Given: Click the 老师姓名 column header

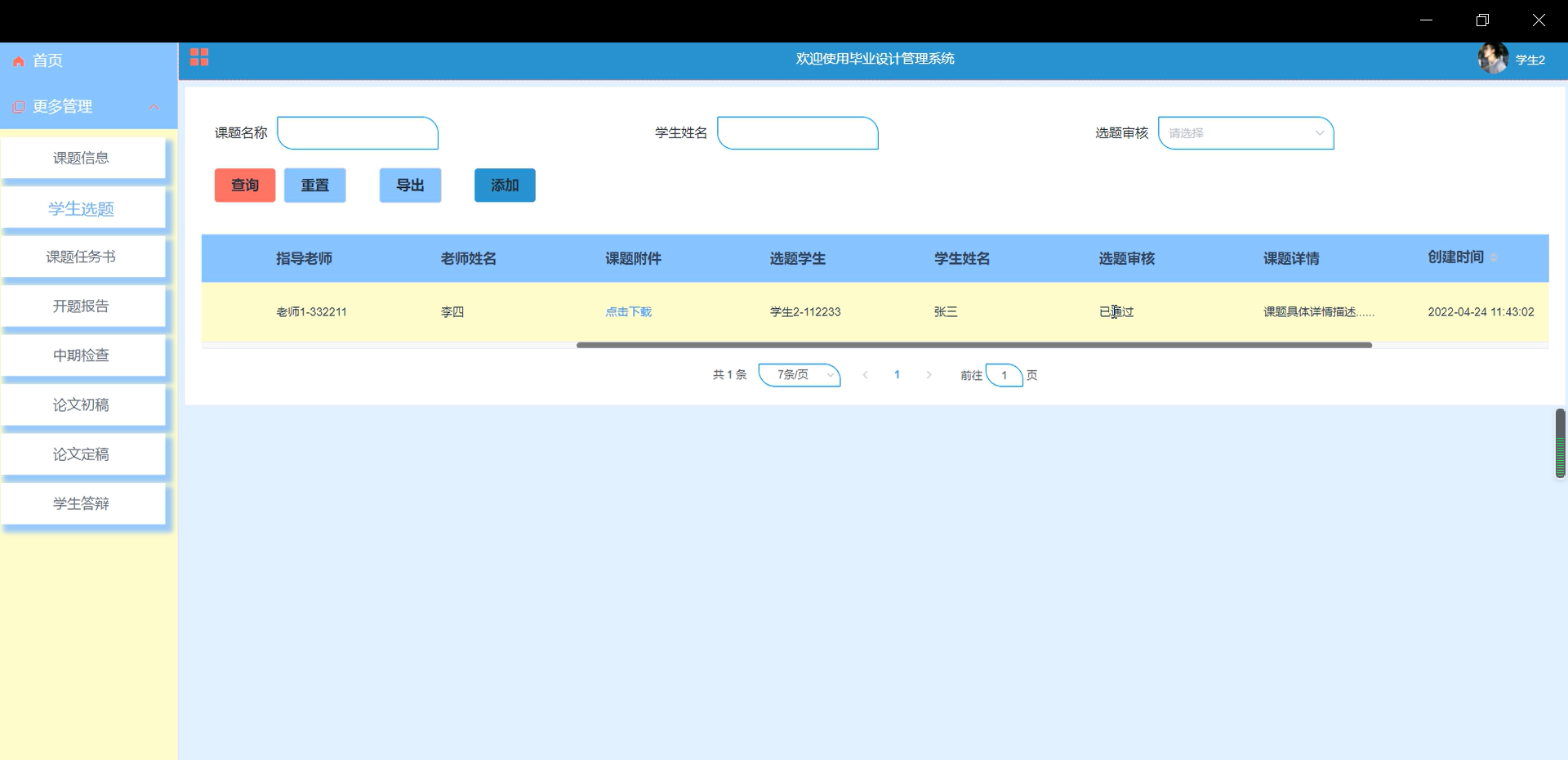Looking at the screenshot, I should pos(469,258).
